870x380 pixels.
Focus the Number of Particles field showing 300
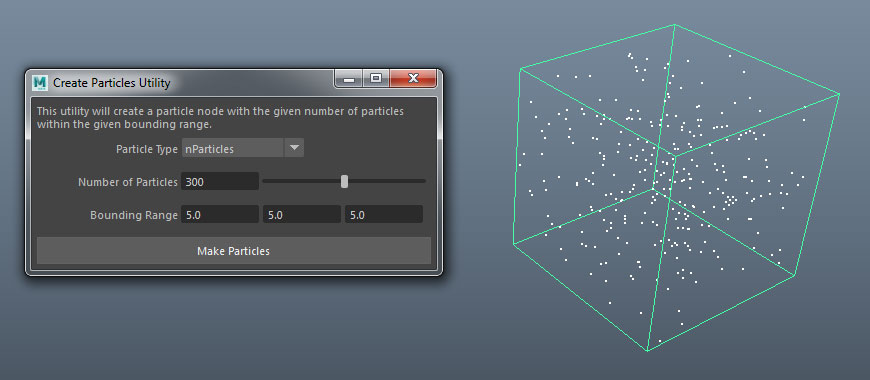pos(220,181)
